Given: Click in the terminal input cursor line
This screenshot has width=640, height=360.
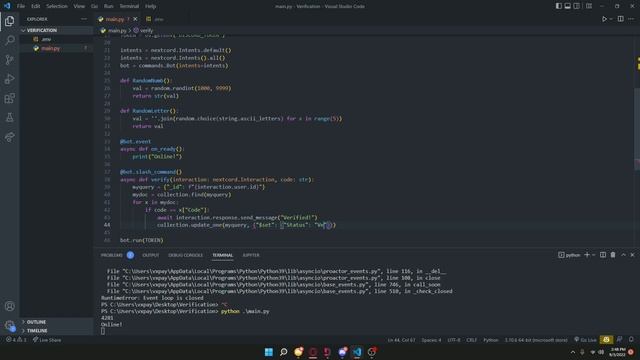Looking at the screenshot, I should click(103, 331).
